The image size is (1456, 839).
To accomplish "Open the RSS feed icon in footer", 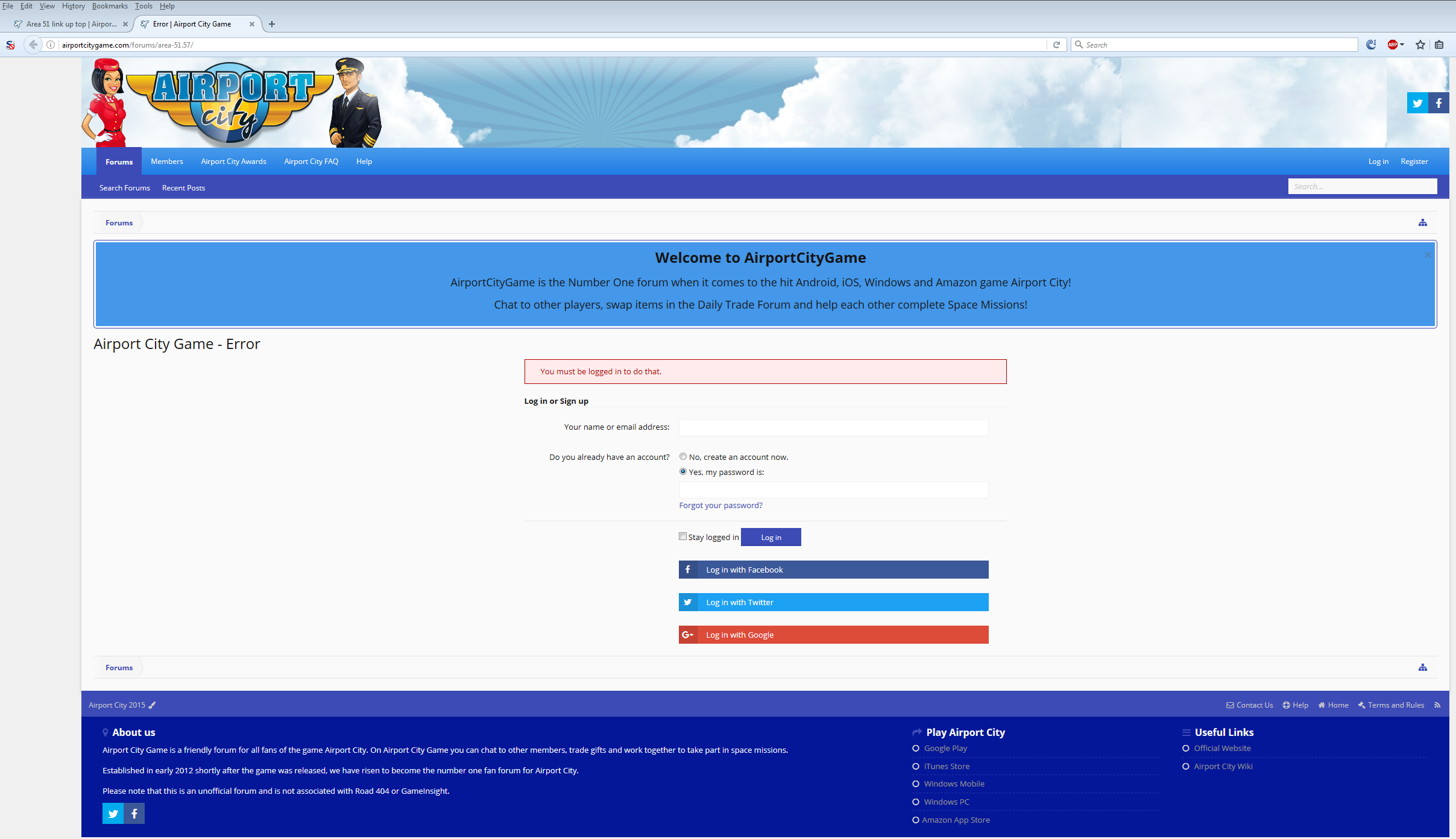I will pyautogui.click(x=1437, y=705).
